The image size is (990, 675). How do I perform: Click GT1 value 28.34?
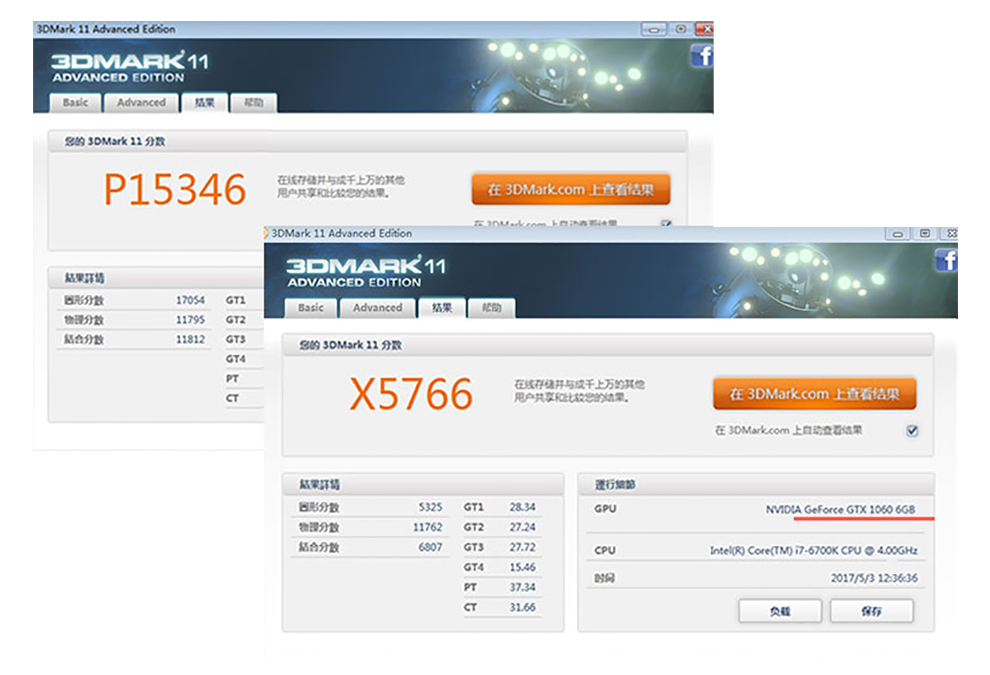tap(522, 507)
